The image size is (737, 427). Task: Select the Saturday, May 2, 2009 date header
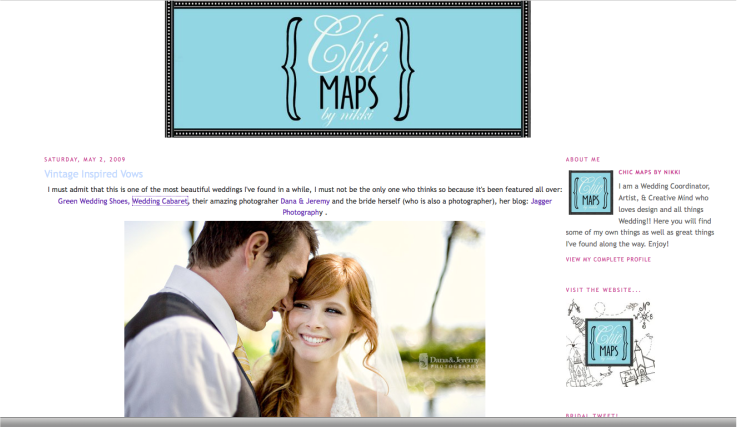point(83,159)
